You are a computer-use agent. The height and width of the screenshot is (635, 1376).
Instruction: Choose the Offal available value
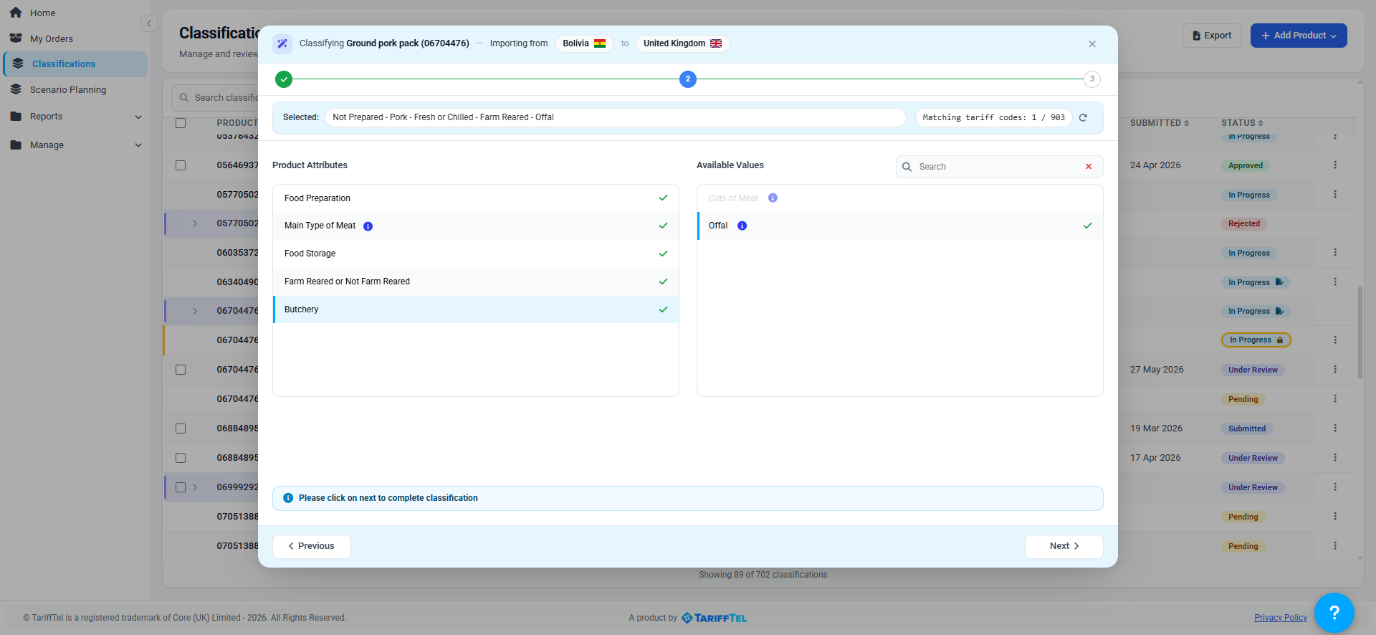point(900,226)
